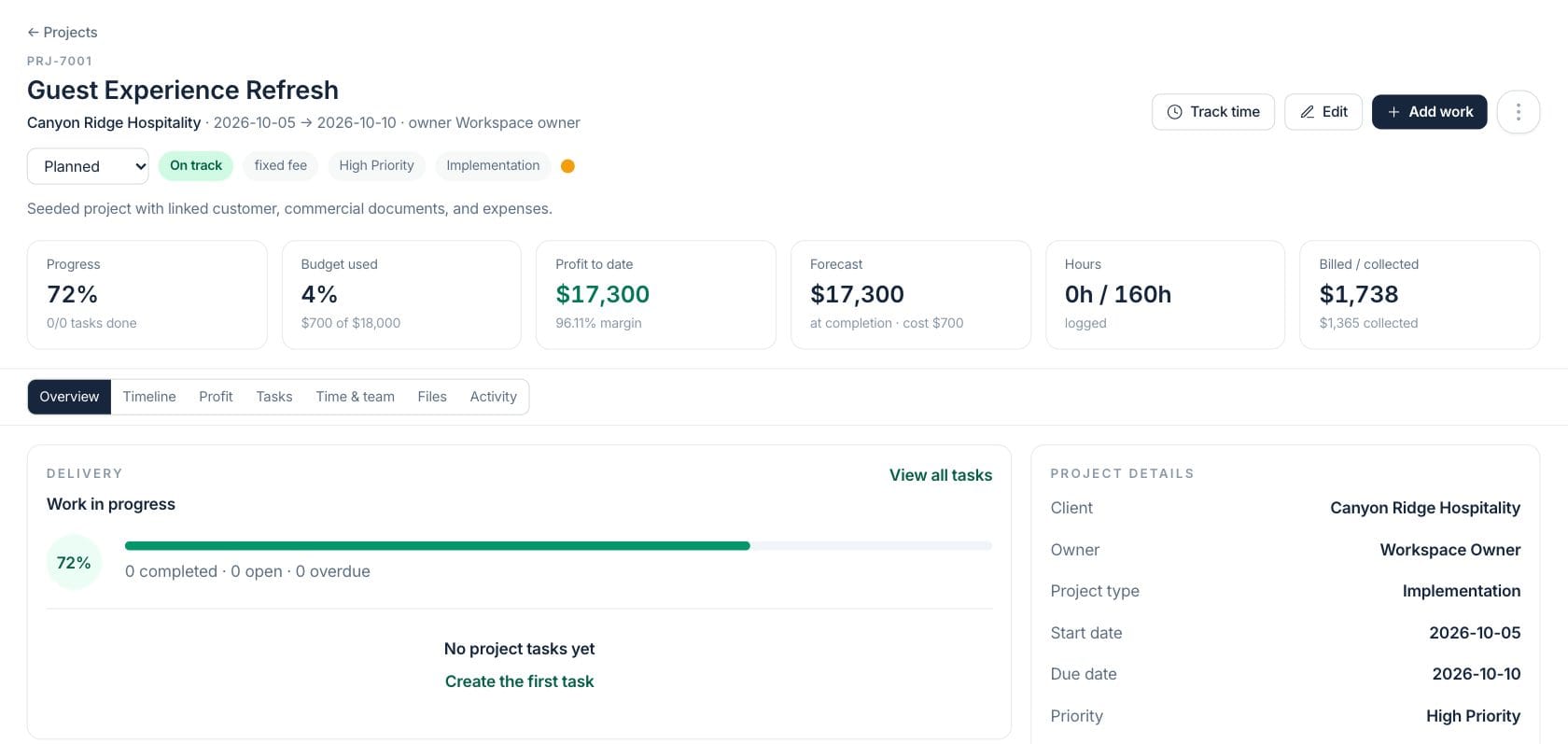Open the Profit tab
The height and width of the screenshot is (744, 1568).
pyautogui.click(x=216, y=397)
